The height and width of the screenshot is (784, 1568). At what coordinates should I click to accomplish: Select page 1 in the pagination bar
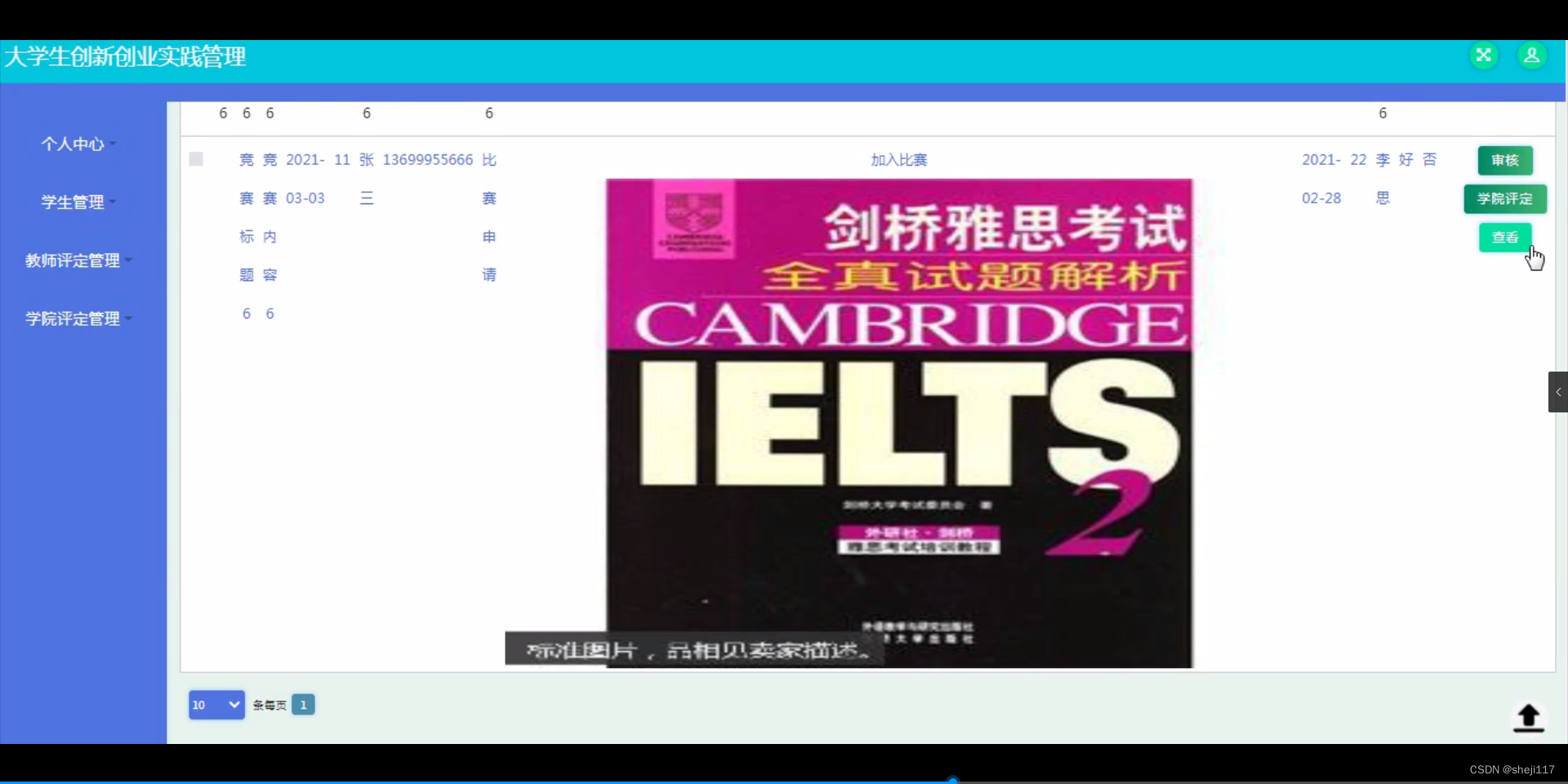[x=304, y=704]
